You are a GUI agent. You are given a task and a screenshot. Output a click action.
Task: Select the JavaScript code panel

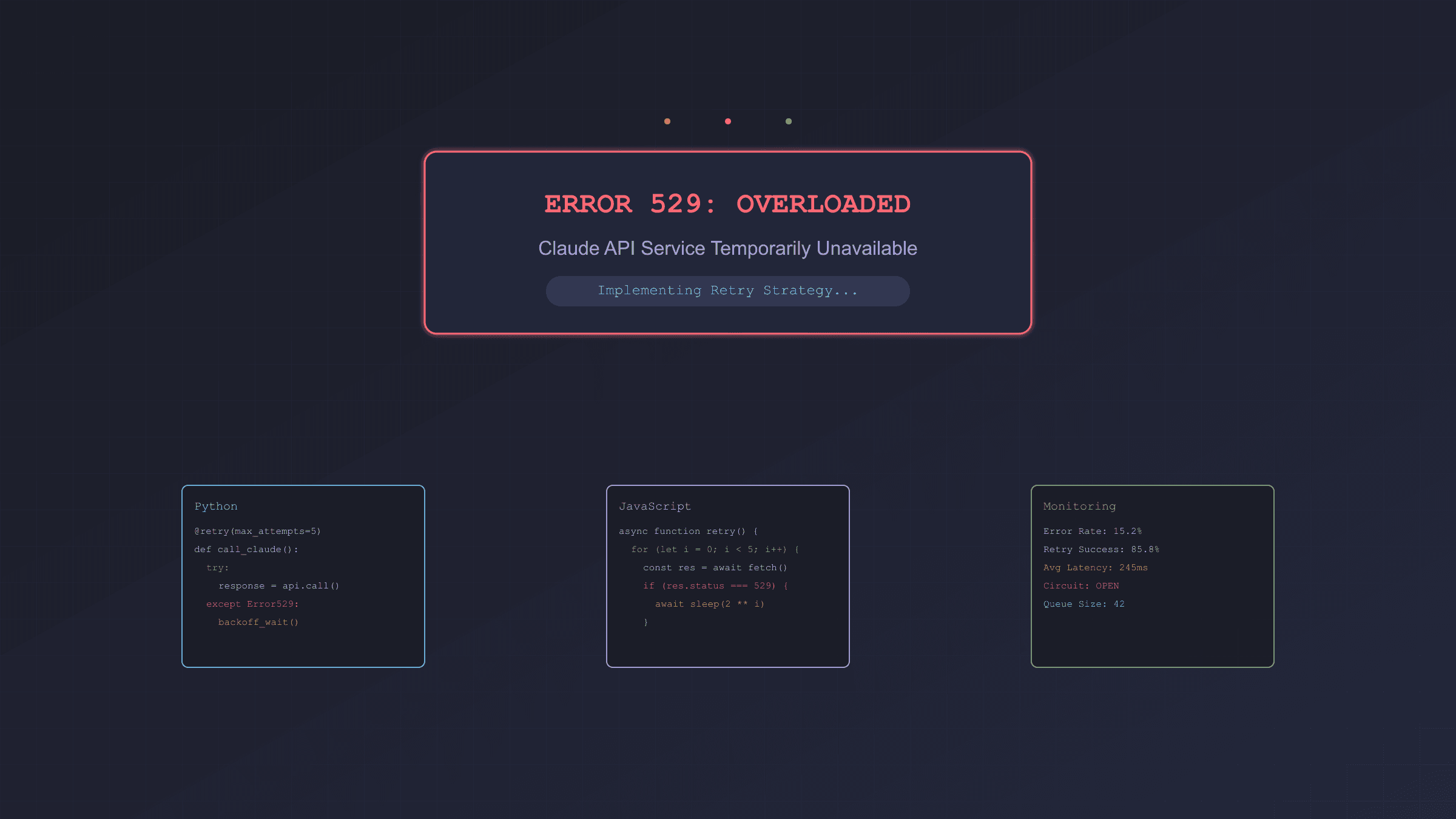click(728, 575)
